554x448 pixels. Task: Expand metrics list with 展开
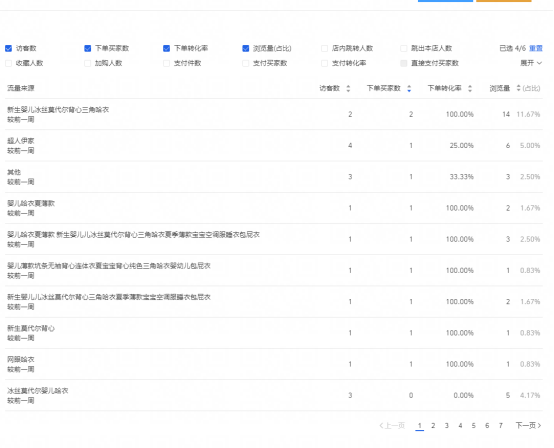531,63
